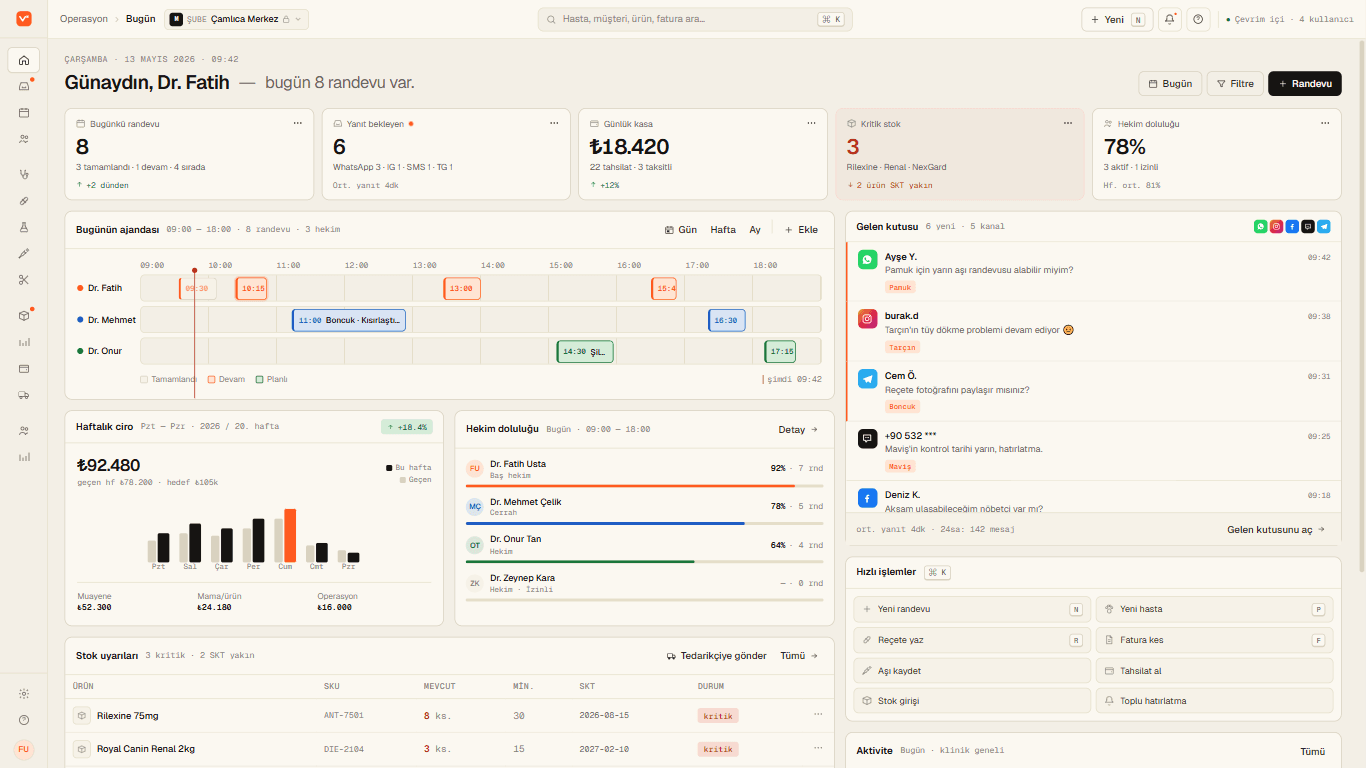Image resolution: width=1366 pixels, height=768 pixels.
Task: Open the Kritik stok card options menu
Action: [x=1068, y=123]
